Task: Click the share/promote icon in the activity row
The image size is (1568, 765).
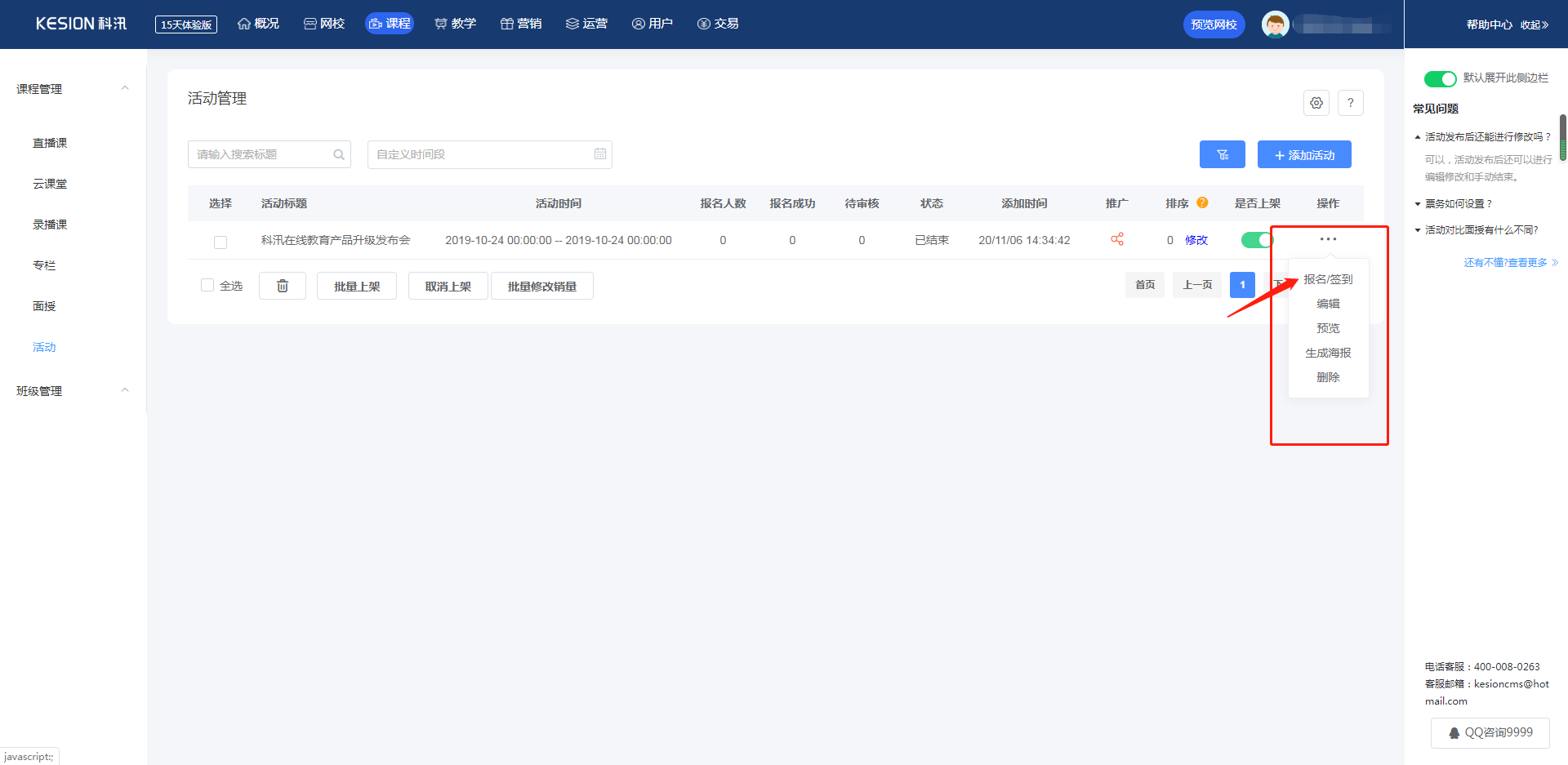Action: pyautogui.click(x=1116, y=239)
